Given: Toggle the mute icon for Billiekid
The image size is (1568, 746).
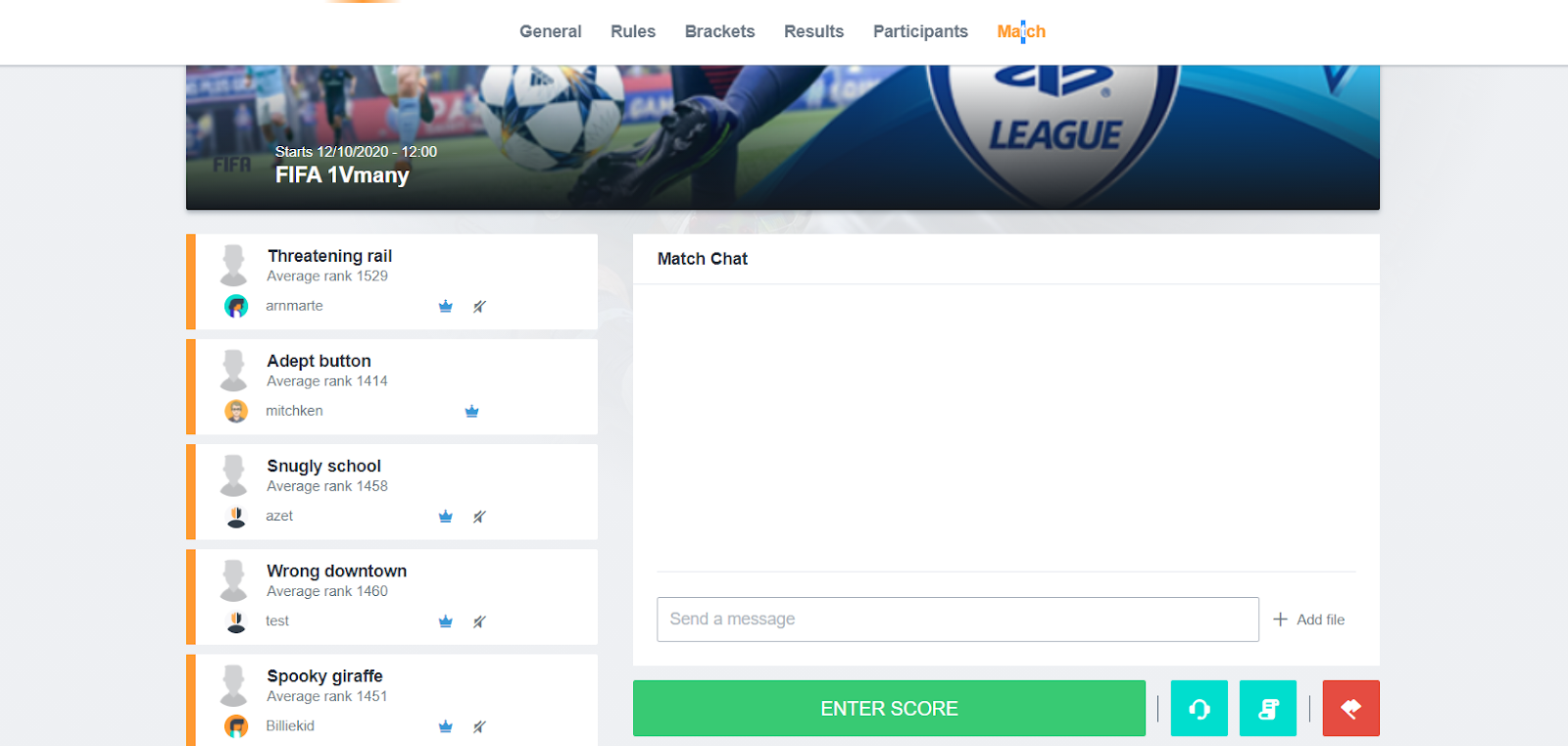Looking at the screenshot, I should [x=479, y=726].
